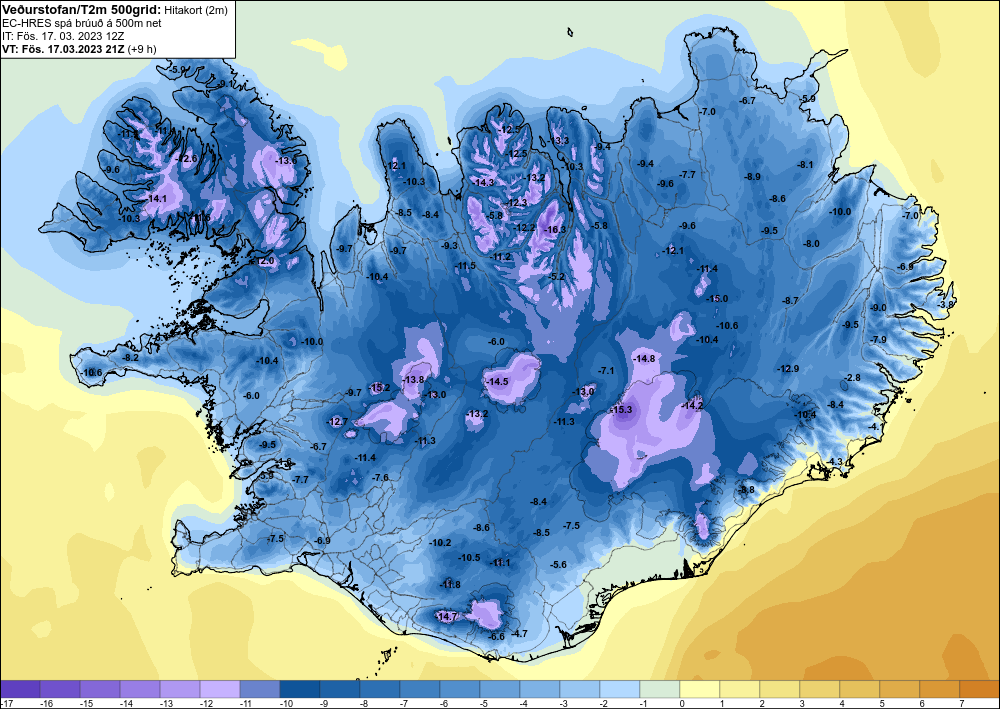Click the '-15.2' temperature value
1000x709 pixels.
click(x=379, y=388)
